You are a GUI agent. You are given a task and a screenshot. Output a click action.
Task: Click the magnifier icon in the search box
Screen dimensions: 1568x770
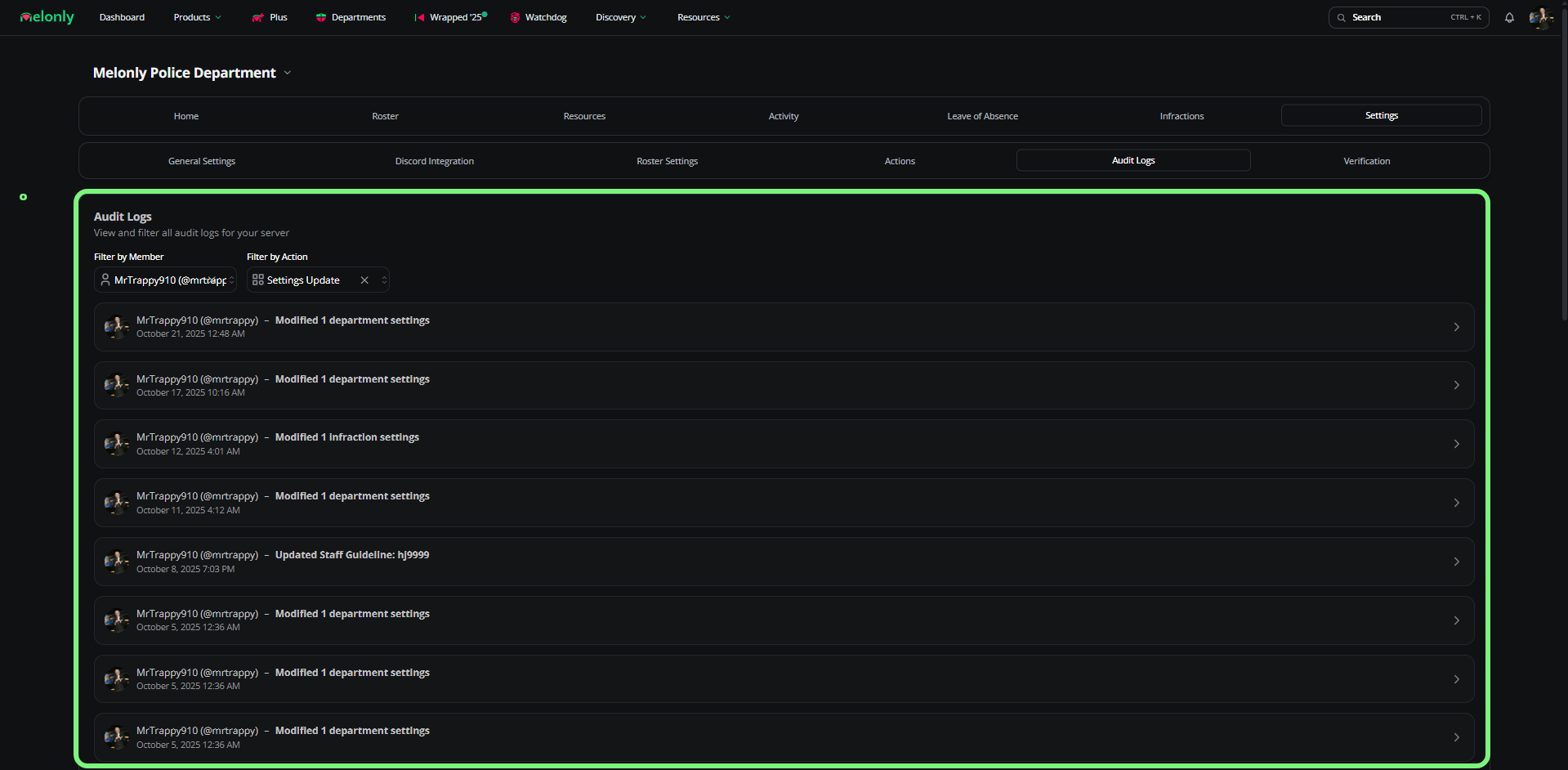click(x=1341, y=17)
